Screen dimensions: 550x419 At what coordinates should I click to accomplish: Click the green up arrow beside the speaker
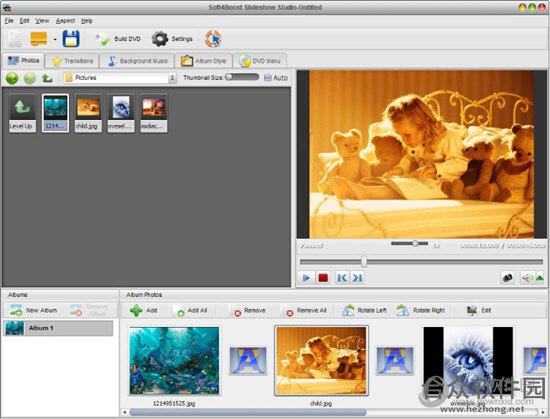point(539,278)
